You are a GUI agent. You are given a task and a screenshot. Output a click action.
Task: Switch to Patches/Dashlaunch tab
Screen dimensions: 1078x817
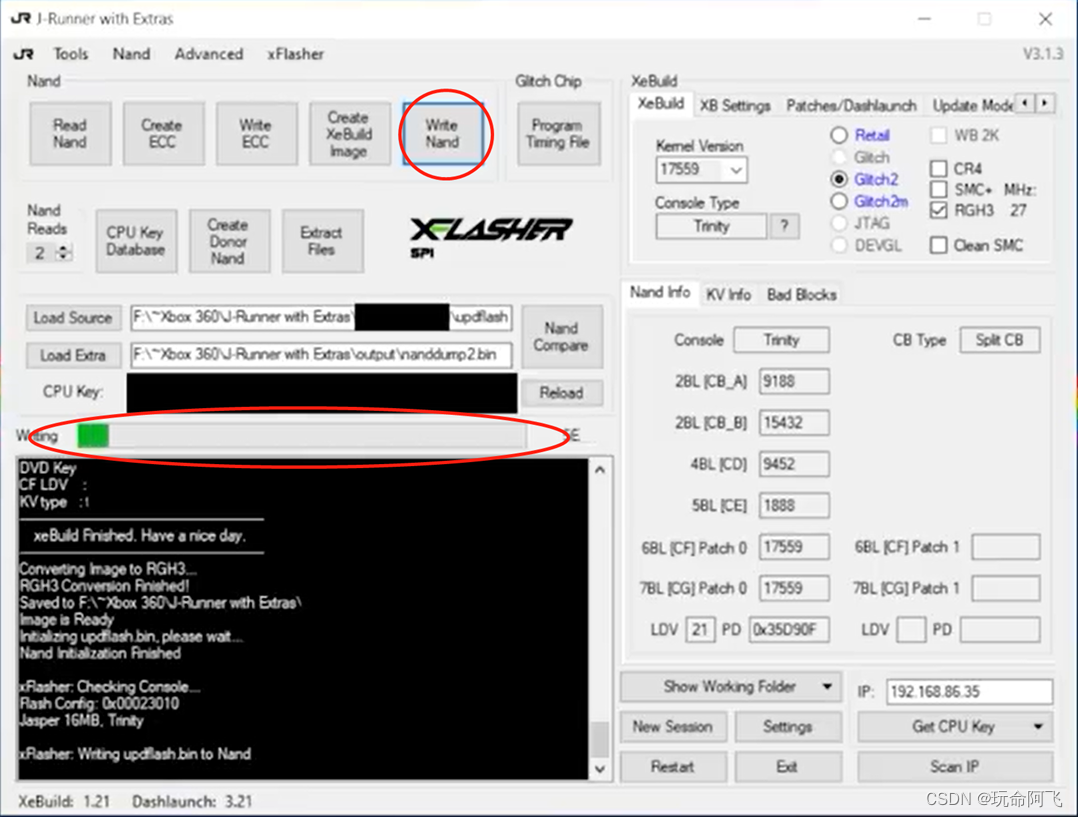pos(851,105)
